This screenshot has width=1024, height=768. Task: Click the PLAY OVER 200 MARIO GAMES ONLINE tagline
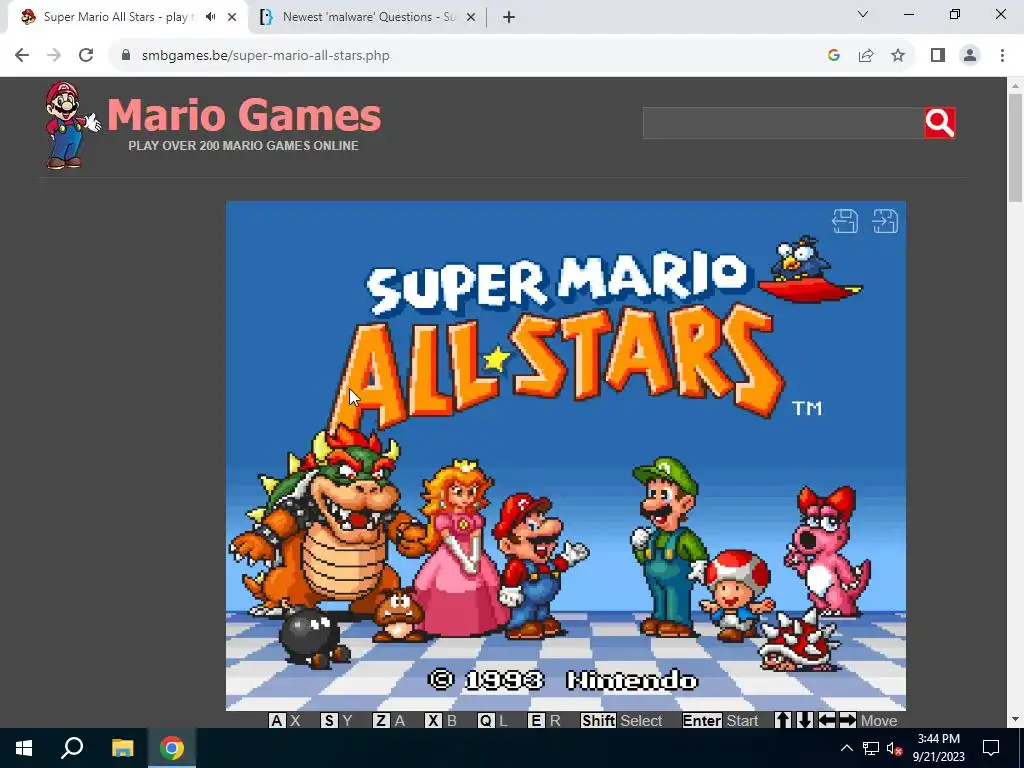tap(244, 146)
